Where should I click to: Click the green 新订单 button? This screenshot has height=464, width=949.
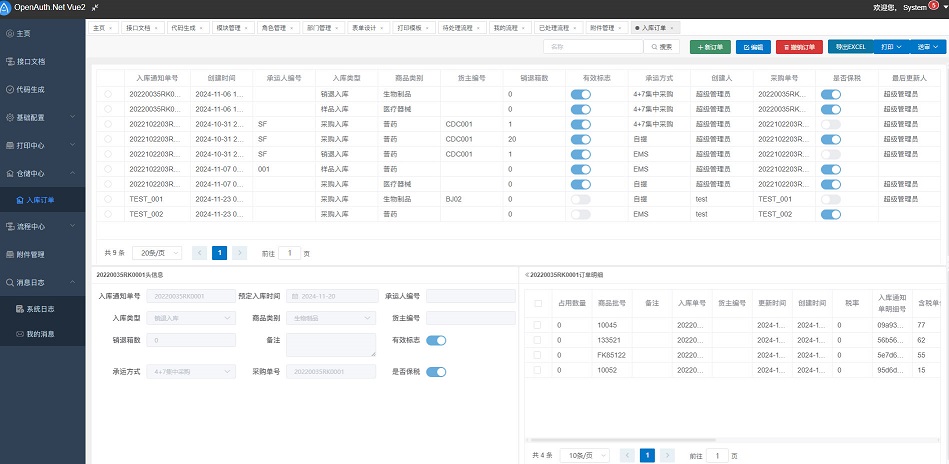(711, 47)
